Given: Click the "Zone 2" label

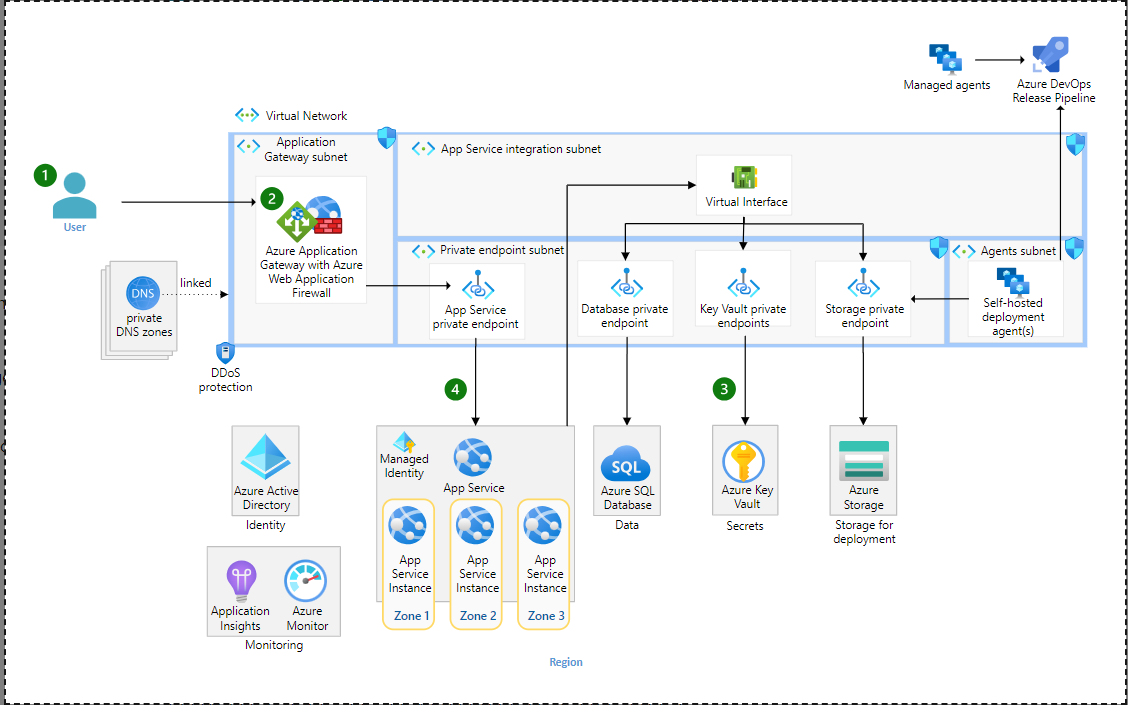Looking at the screenshot, I should click(x=478, y=616).
